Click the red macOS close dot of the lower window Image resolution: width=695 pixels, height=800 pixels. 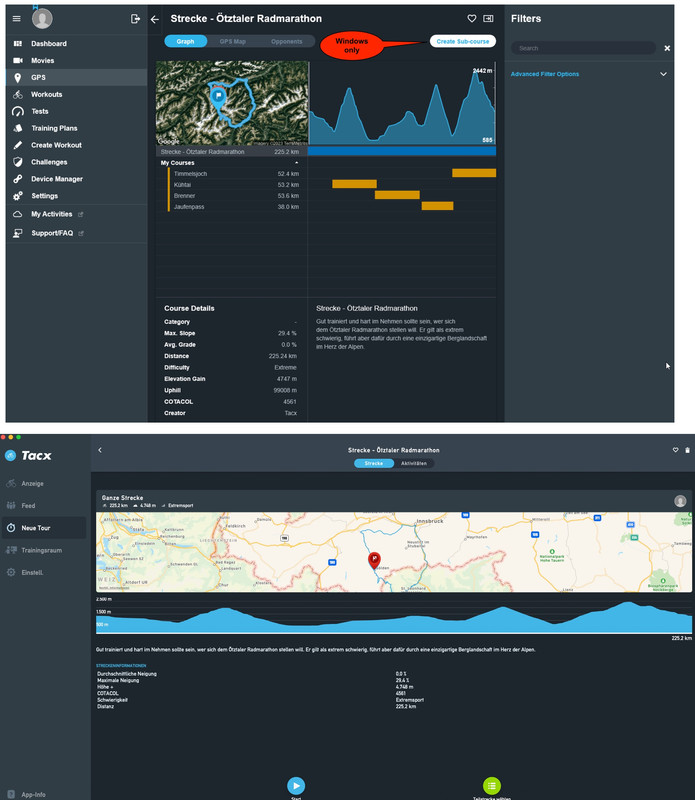pyautogui.click(x=3, y=437)
